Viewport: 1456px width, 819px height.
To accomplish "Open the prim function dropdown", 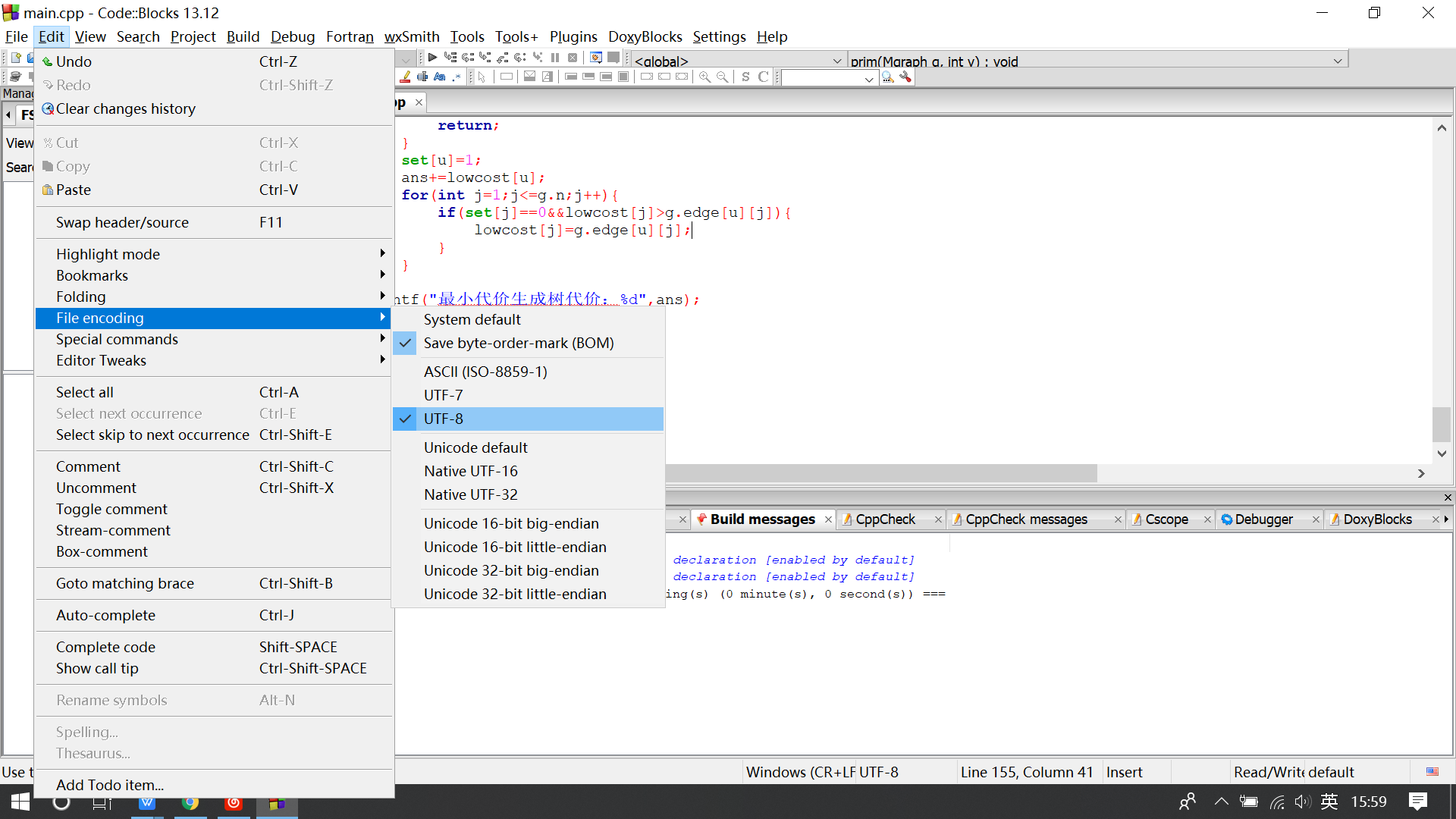I will coord(1097,61).
